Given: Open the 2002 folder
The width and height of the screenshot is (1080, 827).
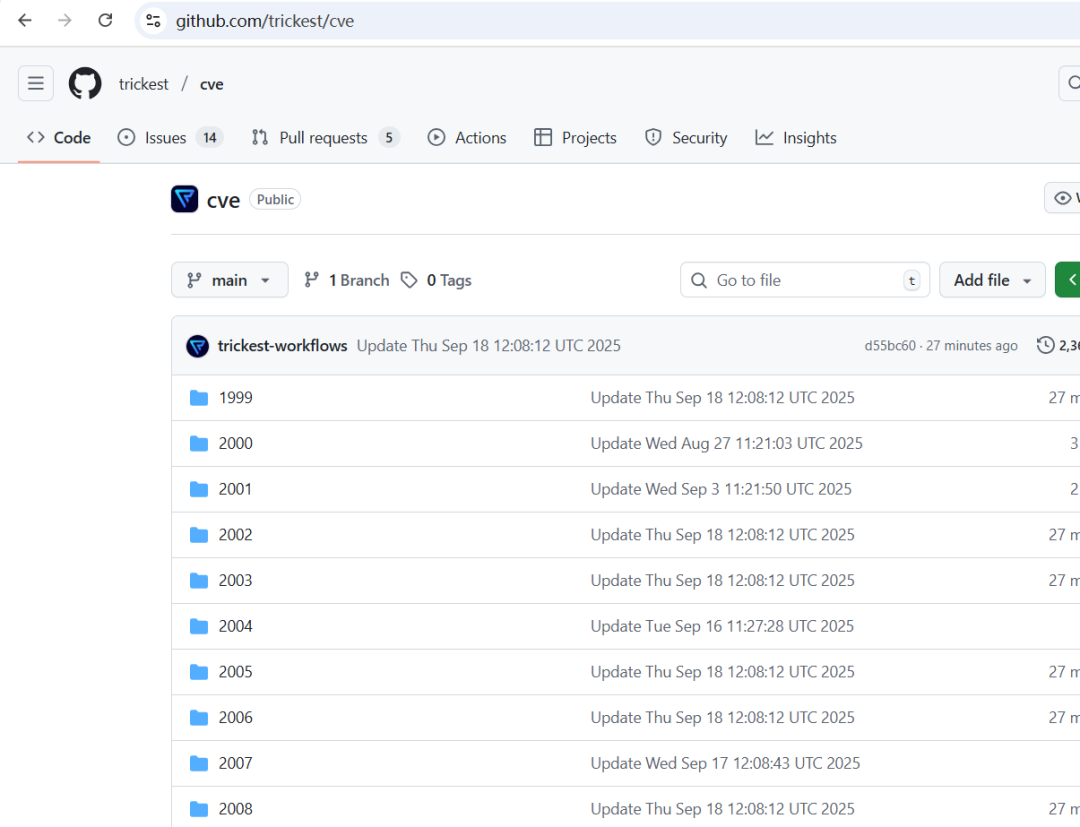Looking at the screenshot, I should click(x=236, y=535).
